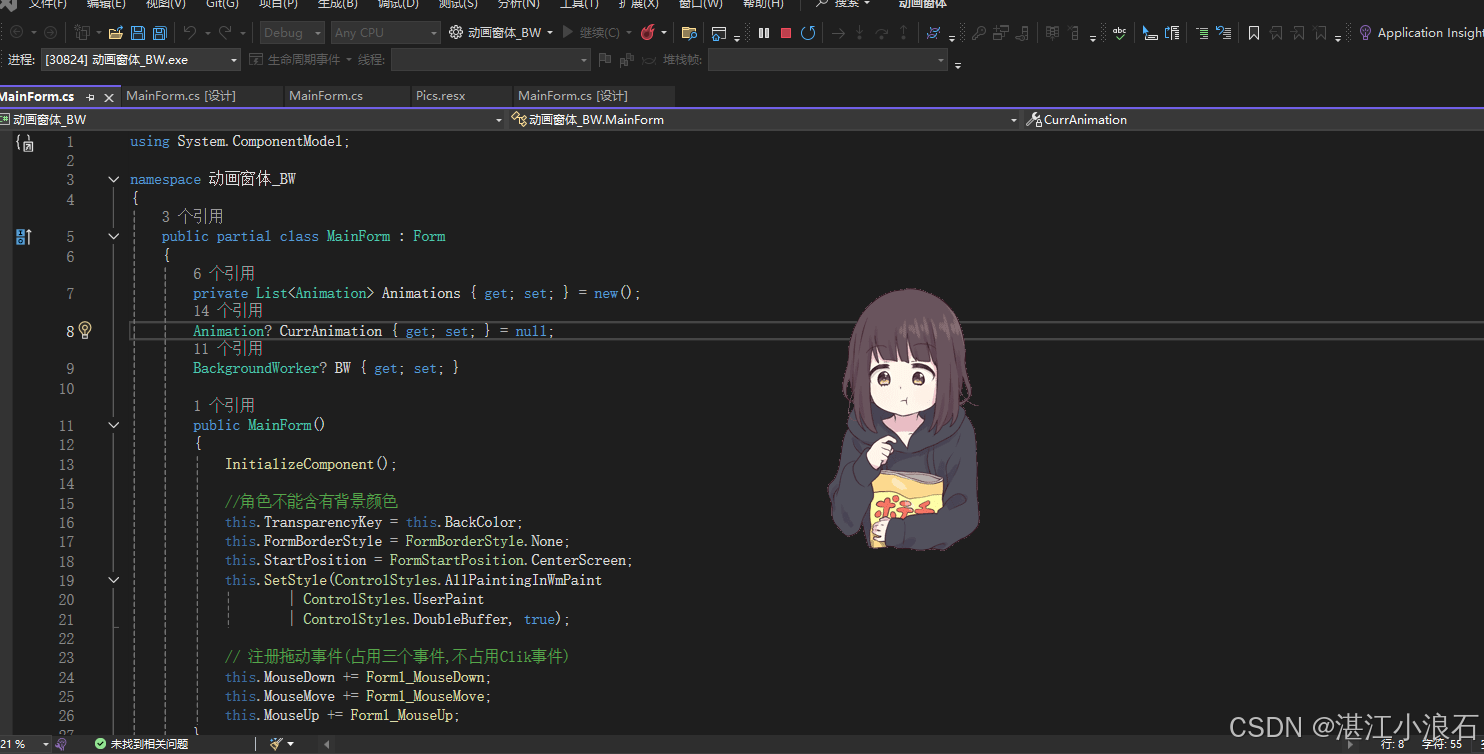1484x754 pixels.
Task: Open the Git(G) menu
Action: coord(222,4)
